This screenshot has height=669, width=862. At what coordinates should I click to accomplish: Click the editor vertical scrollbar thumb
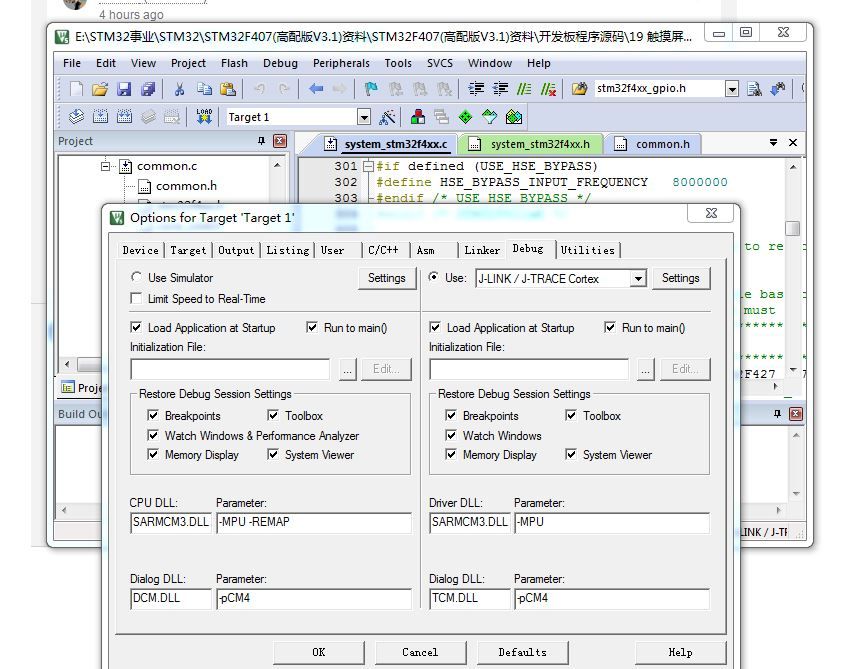point(792,228)
